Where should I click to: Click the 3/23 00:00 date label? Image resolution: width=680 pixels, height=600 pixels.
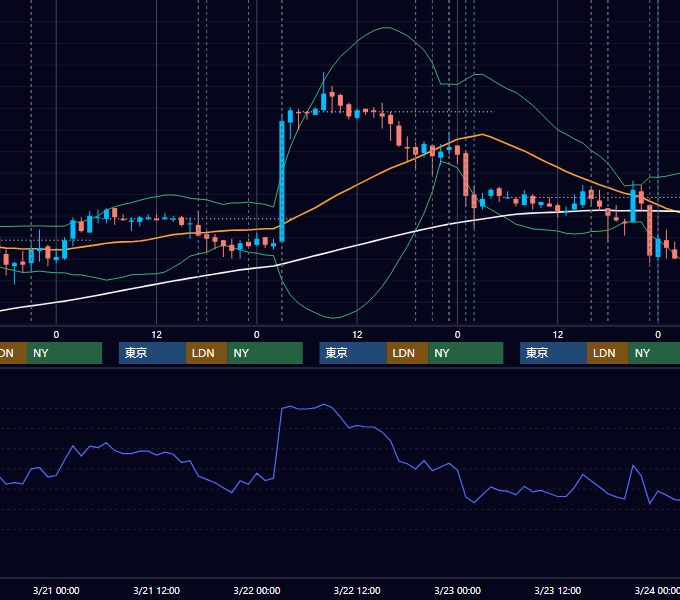pyautogui.click(x=458, y=590)
